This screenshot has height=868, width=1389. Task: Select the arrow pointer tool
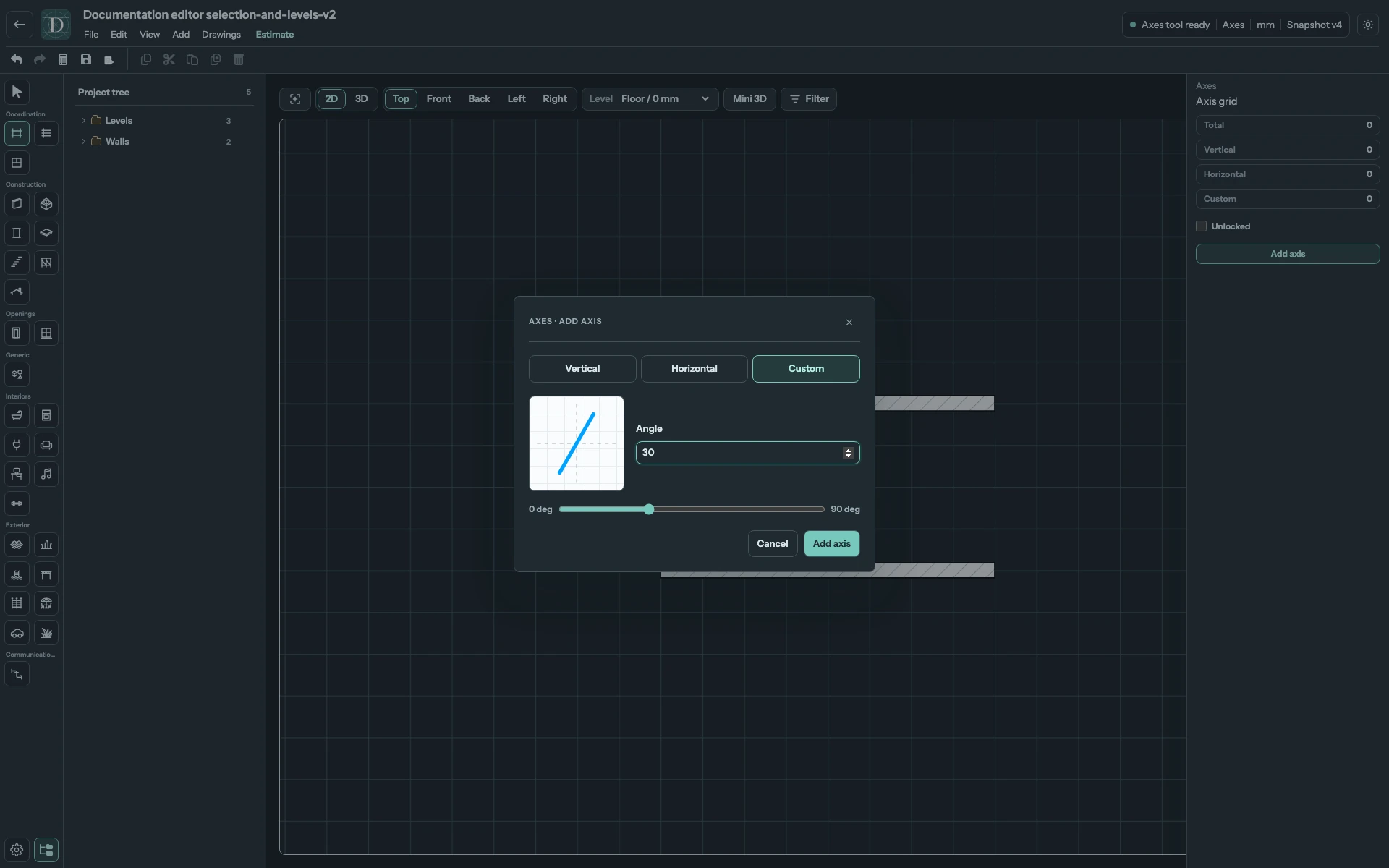(17, 92)
